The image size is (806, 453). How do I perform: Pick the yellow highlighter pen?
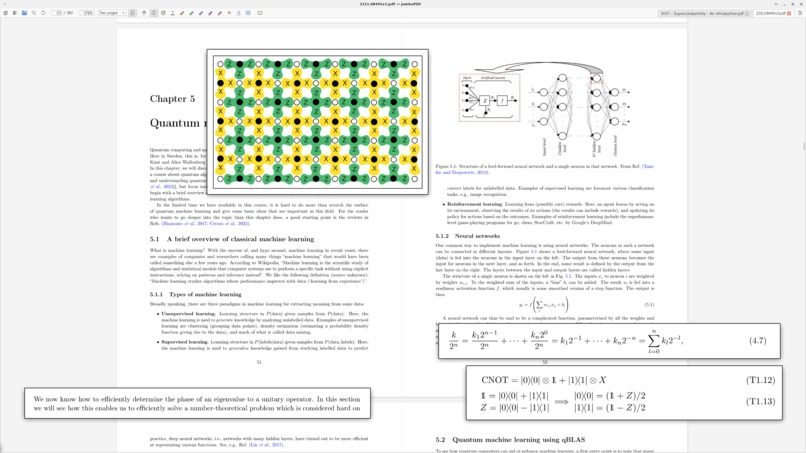[182, 13]
